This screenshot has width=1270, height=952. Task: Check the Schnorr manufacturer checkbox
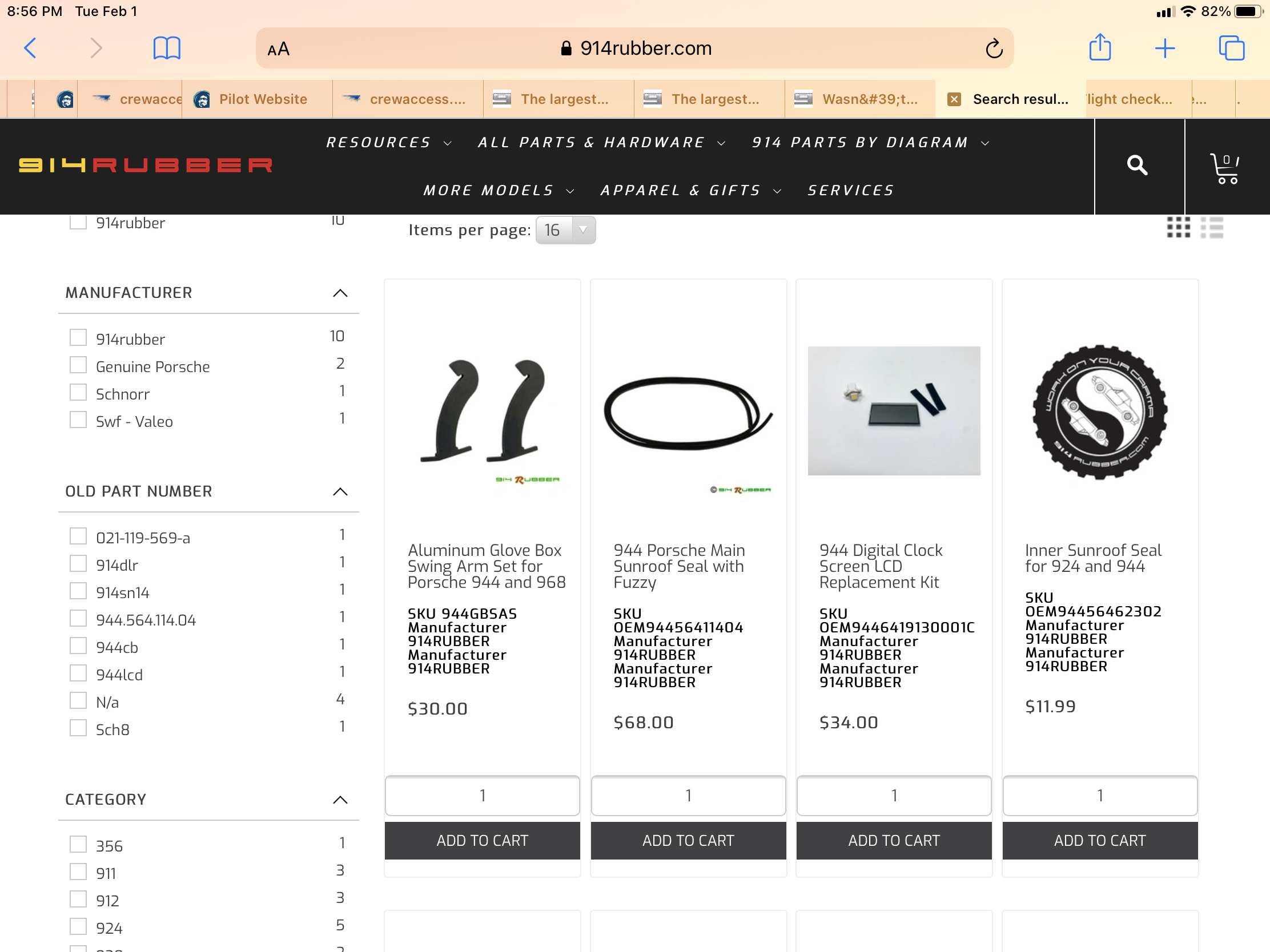point(78,393)
